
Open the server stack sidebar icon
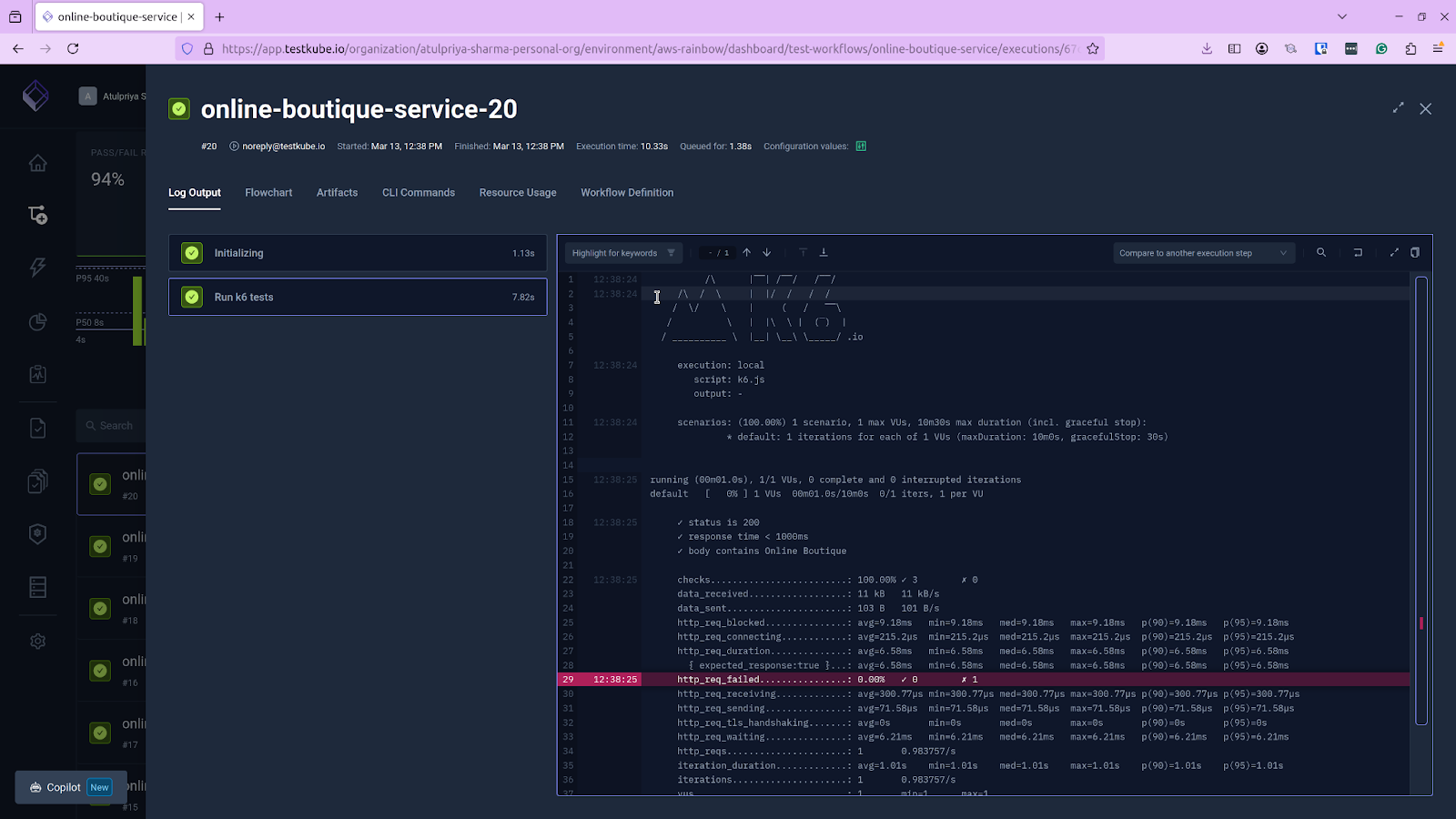[37, 587]
